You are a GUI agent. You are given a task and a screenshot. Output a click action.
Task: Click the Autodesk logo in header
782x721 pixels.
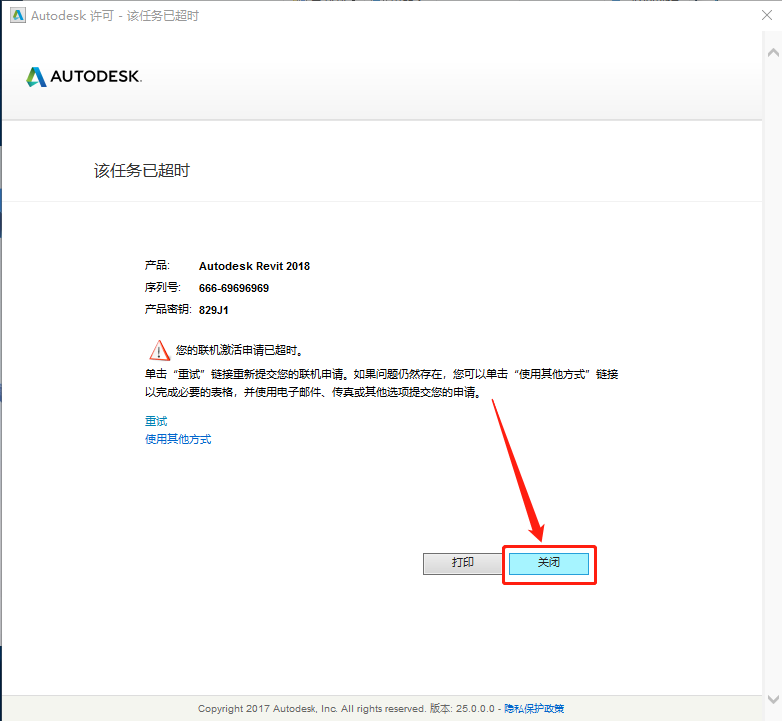click(84, 76)
